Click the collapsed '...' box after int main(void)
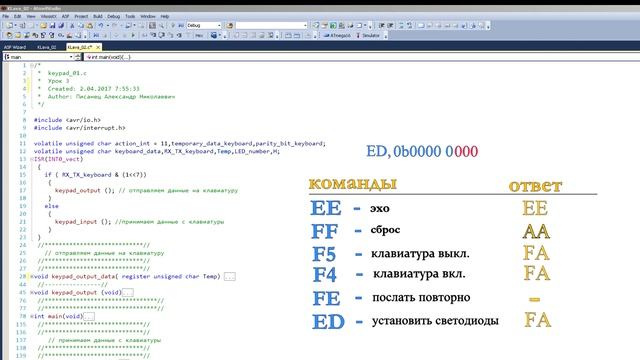The width and height of the screenshot is (640, 360). click(89, 316)
